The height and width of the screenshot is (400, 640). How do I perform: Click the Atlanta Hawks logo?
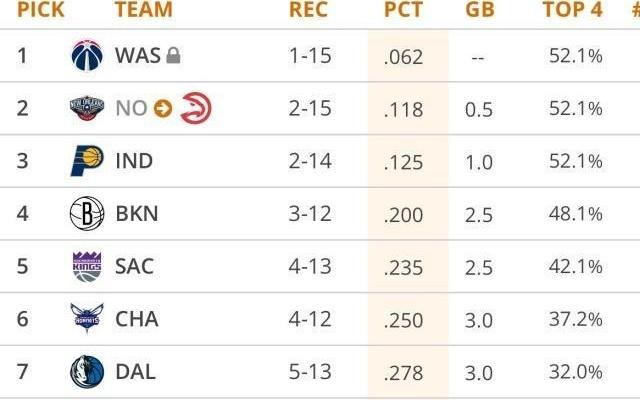(194, 108)
